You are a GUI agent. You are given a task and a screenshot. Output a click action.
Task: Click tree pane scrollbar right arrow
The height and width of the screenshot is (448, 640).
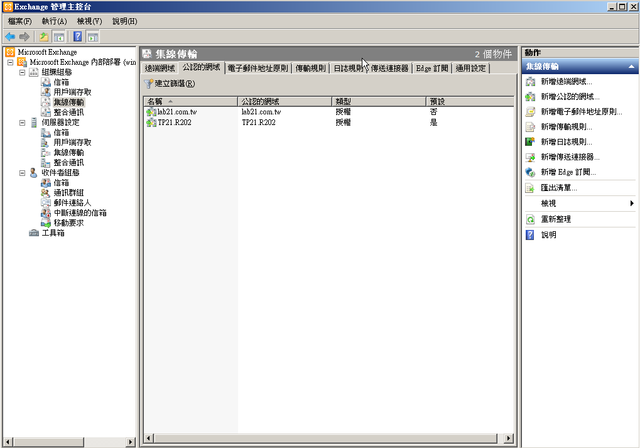point(130,442)
